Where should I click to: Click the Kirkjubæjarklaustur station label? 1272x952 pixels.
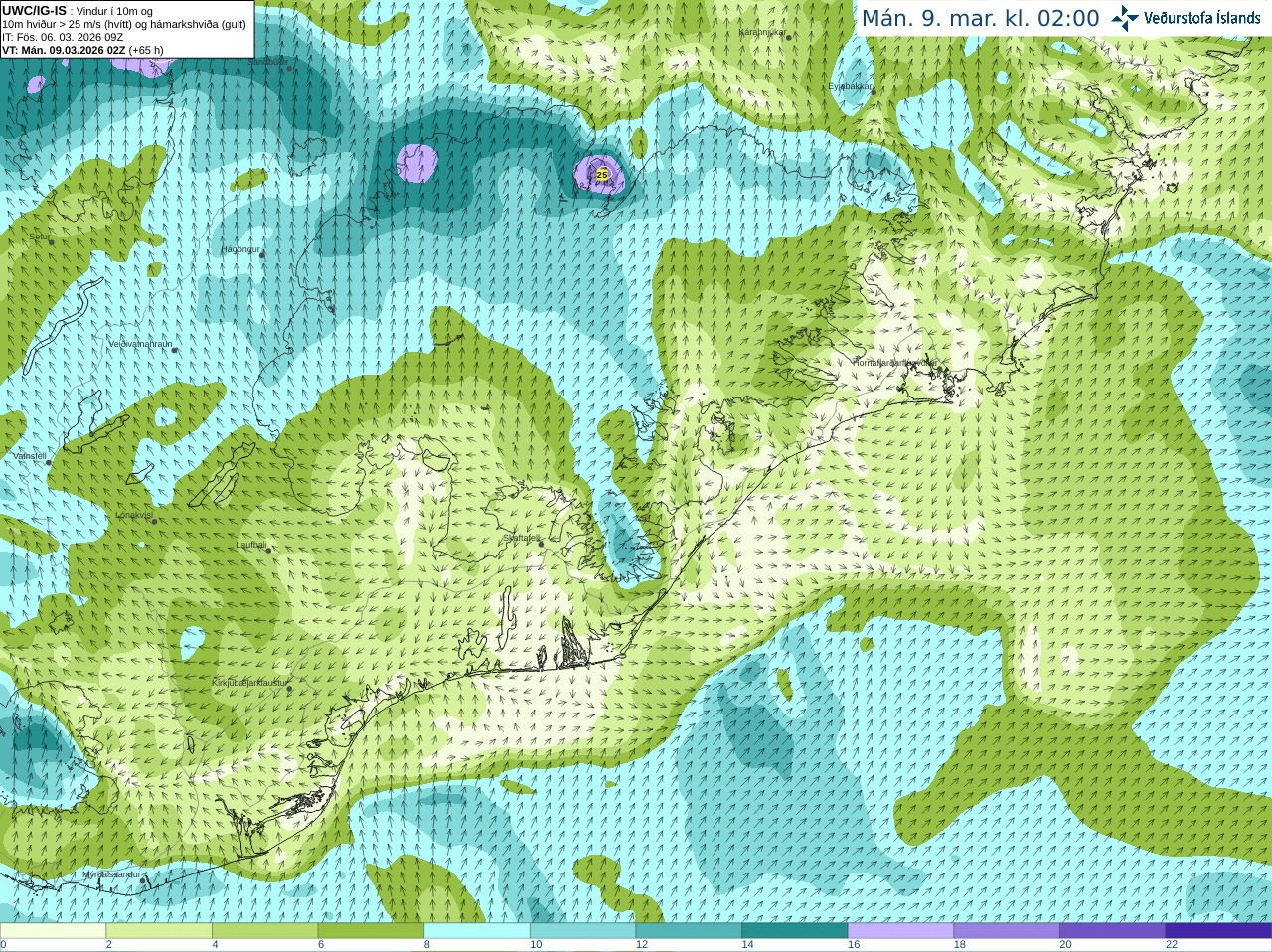point(249,683)
